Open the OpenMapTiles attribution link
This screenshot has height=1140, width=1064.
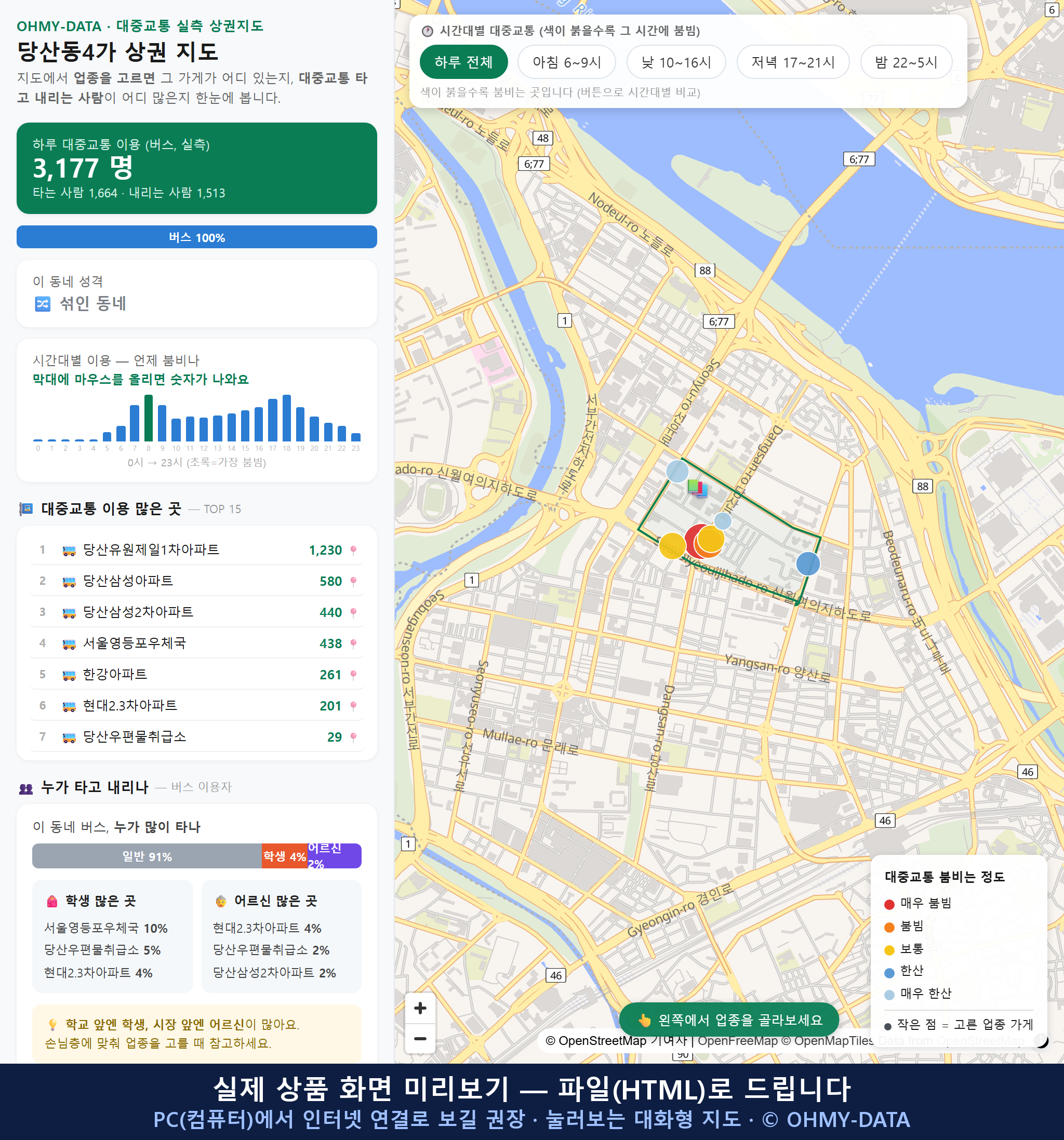[827, 1041]
